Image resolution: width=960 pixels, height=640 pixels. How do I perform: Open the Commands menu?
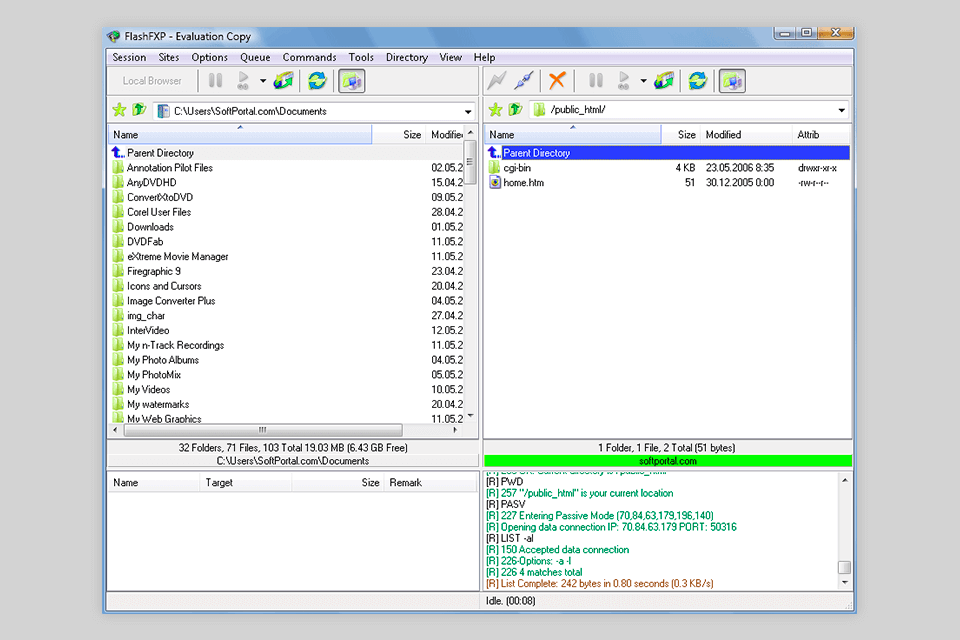click(309, 57)
